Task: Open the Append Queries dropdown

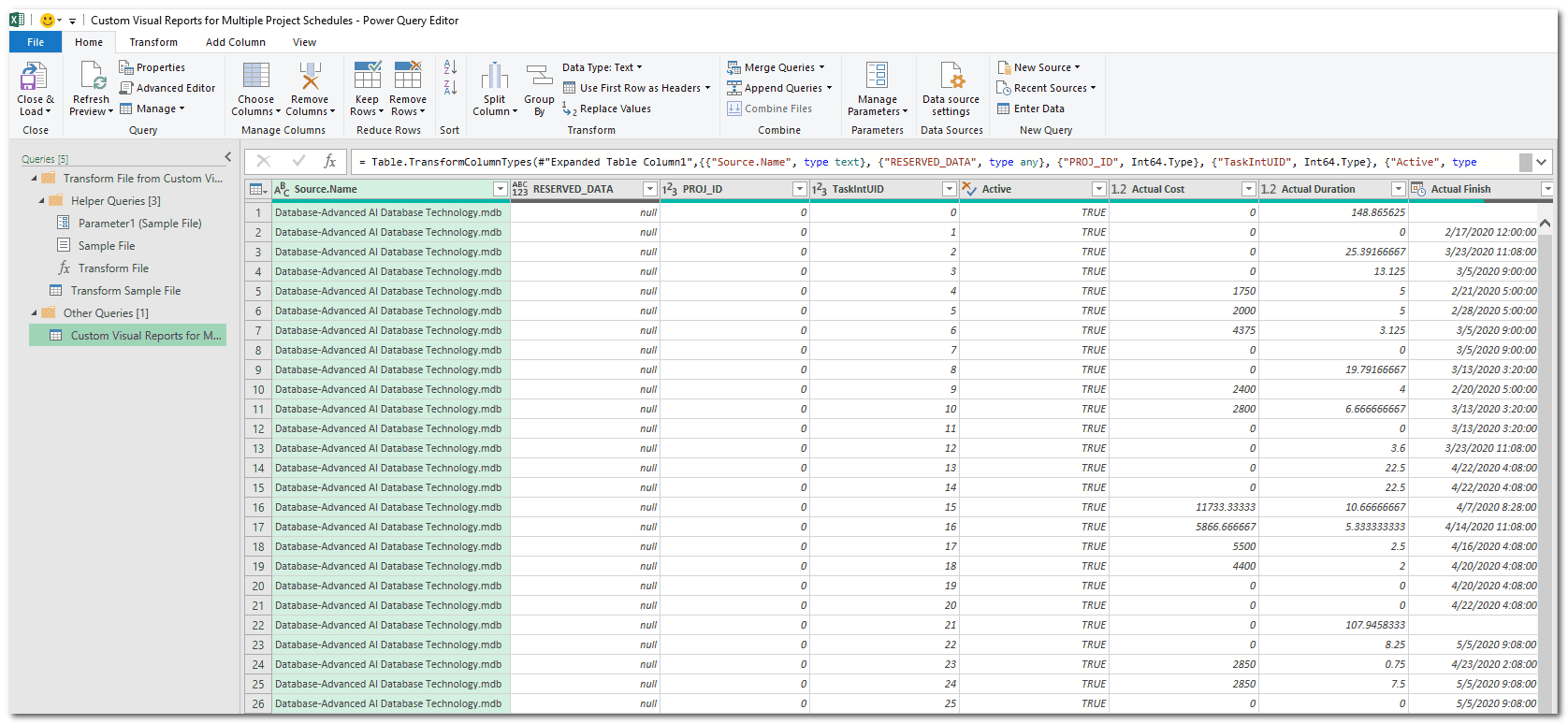Action: point(780,88)
